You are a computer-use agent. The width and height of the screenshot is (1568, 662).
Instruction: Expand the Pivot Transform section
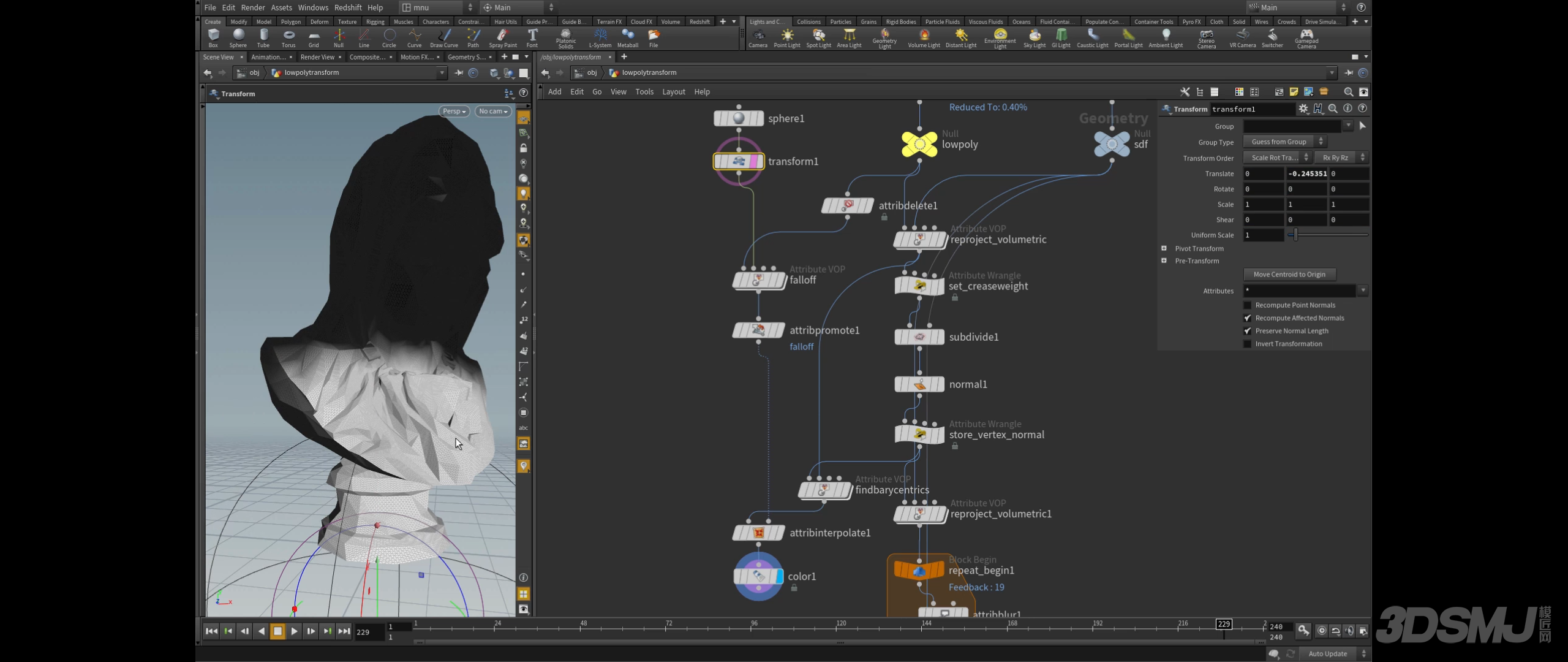click(x=1164, y=248)
